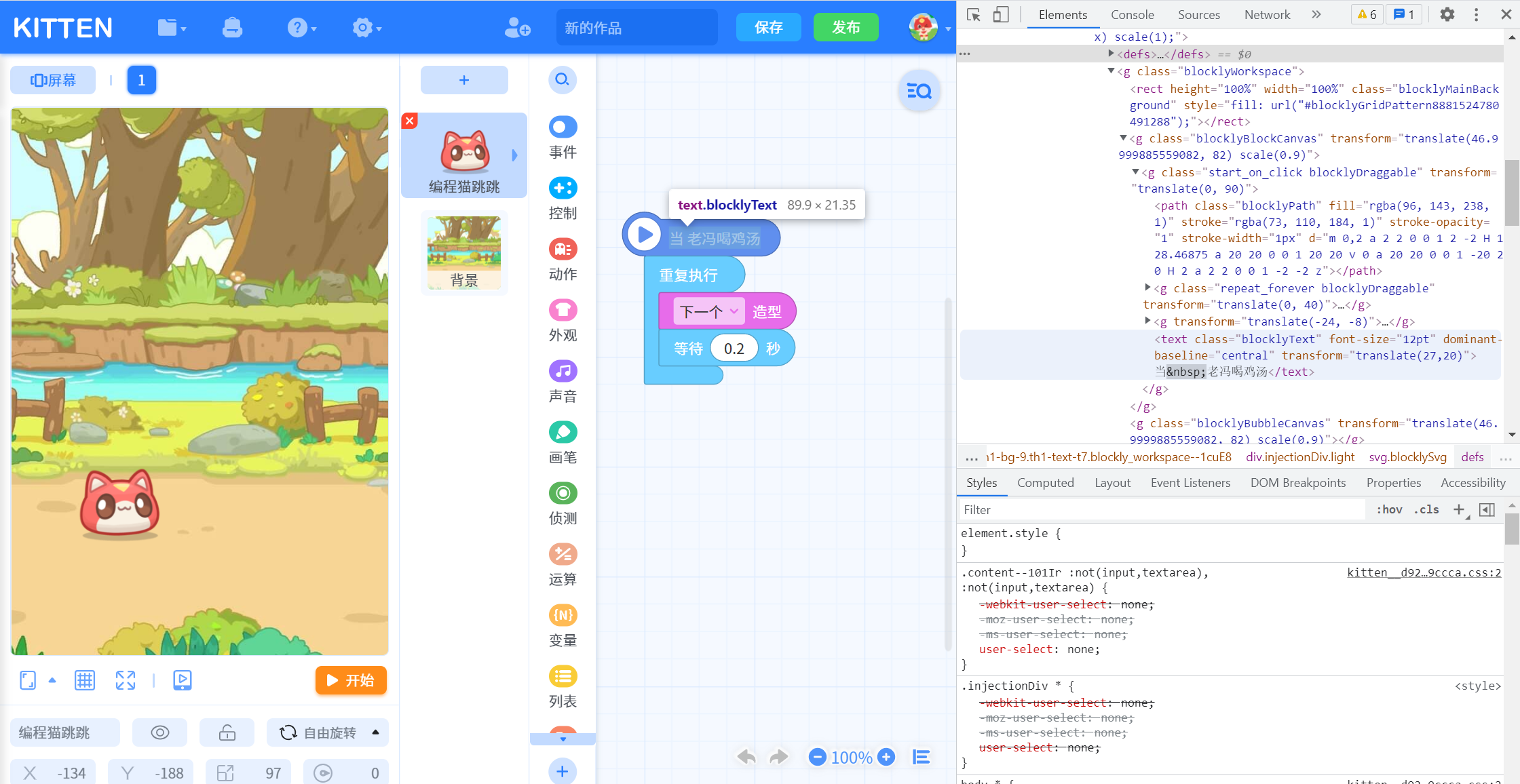Screen dimensions: 1520x784
Task: Switch to the Network tab
Action: 1267,14
